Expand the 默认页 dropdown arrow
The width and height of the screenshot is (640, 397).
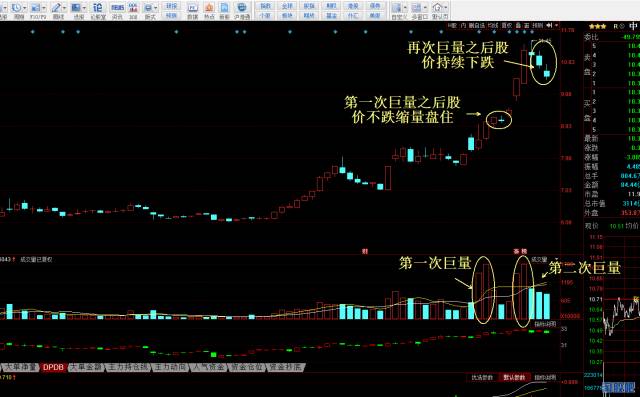click(446, 8)
